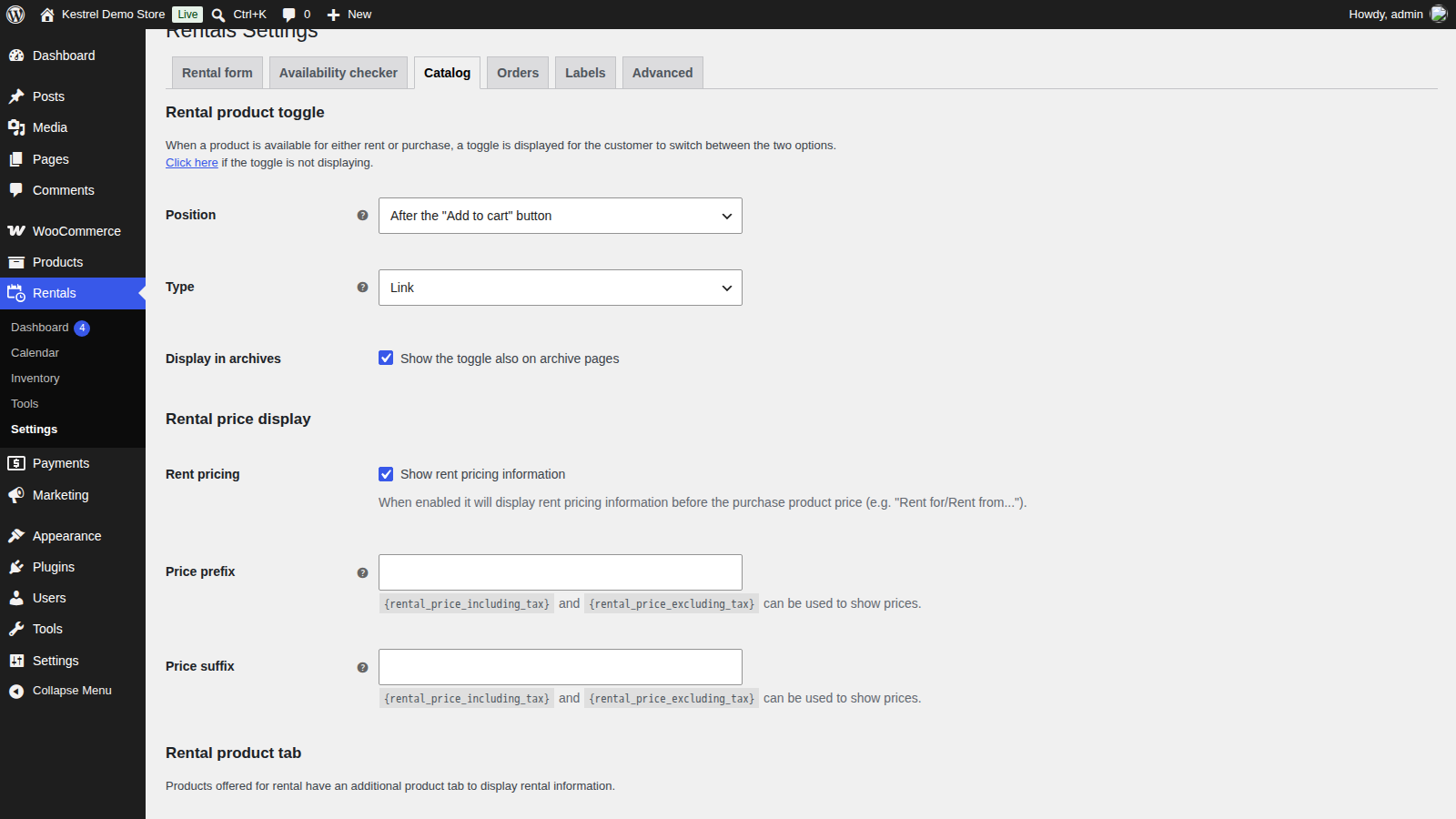Click the Live status badge

[x=187, y=15]
